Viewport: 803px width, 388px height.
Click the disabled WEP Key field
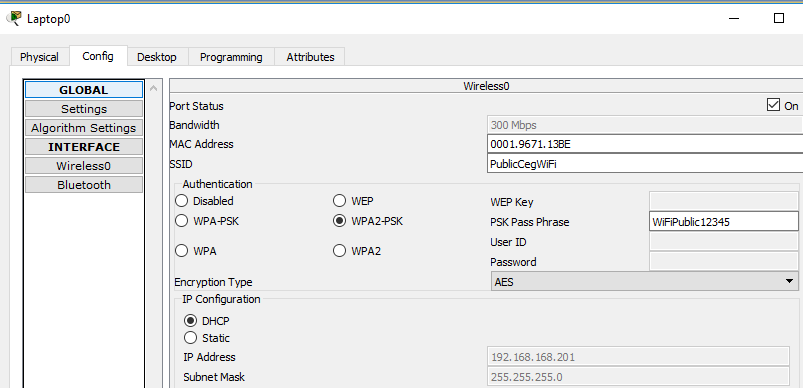(724, 202)
